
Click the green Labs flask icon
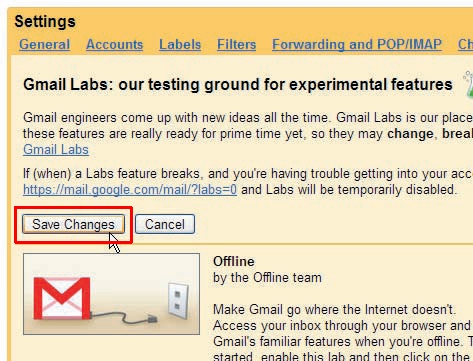click(468, 84)
